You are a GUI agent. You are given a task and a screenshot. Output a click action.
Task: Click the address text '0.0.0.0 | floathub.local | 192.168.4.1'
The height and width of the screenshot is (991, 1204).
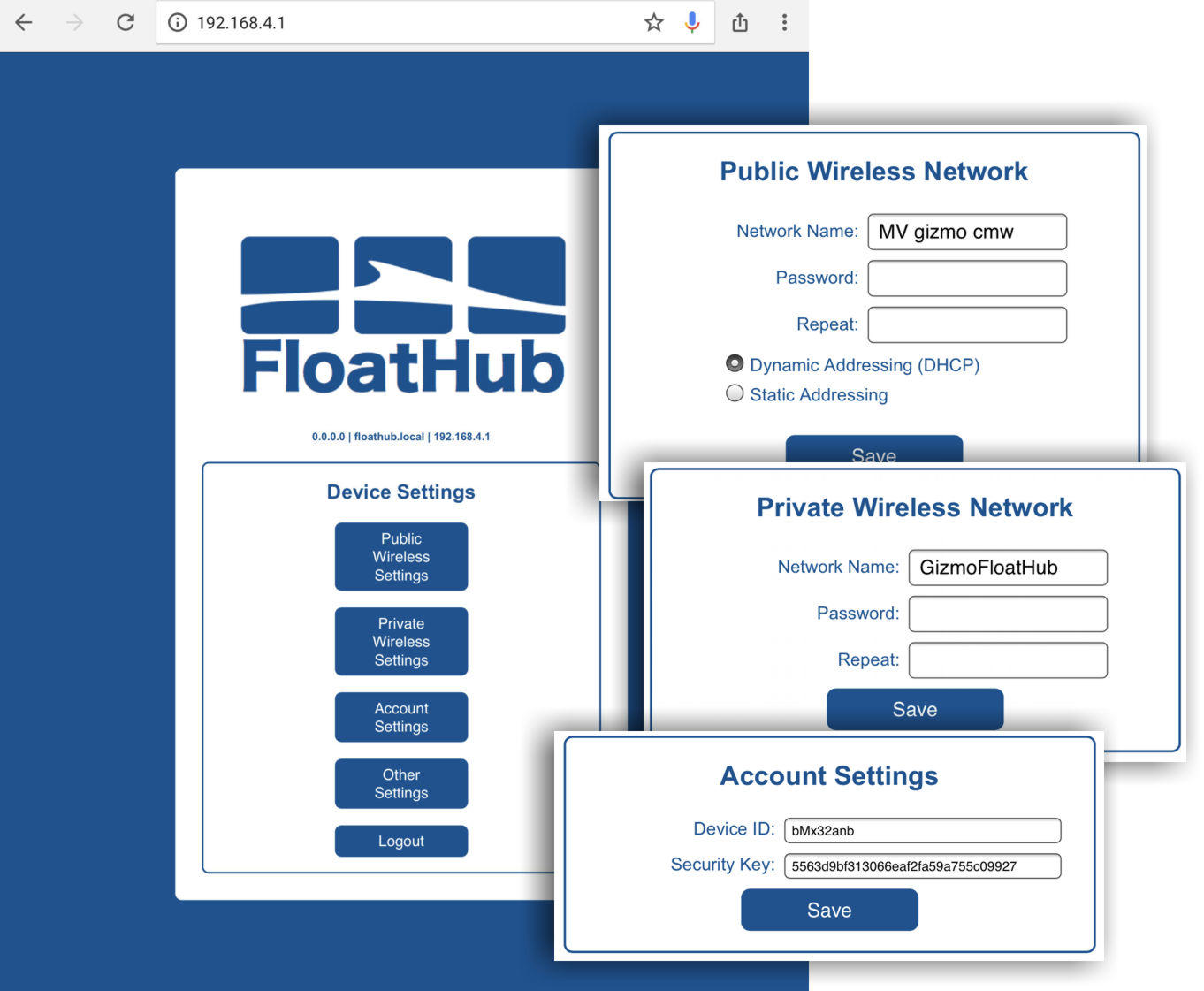[x=400, y=437]
